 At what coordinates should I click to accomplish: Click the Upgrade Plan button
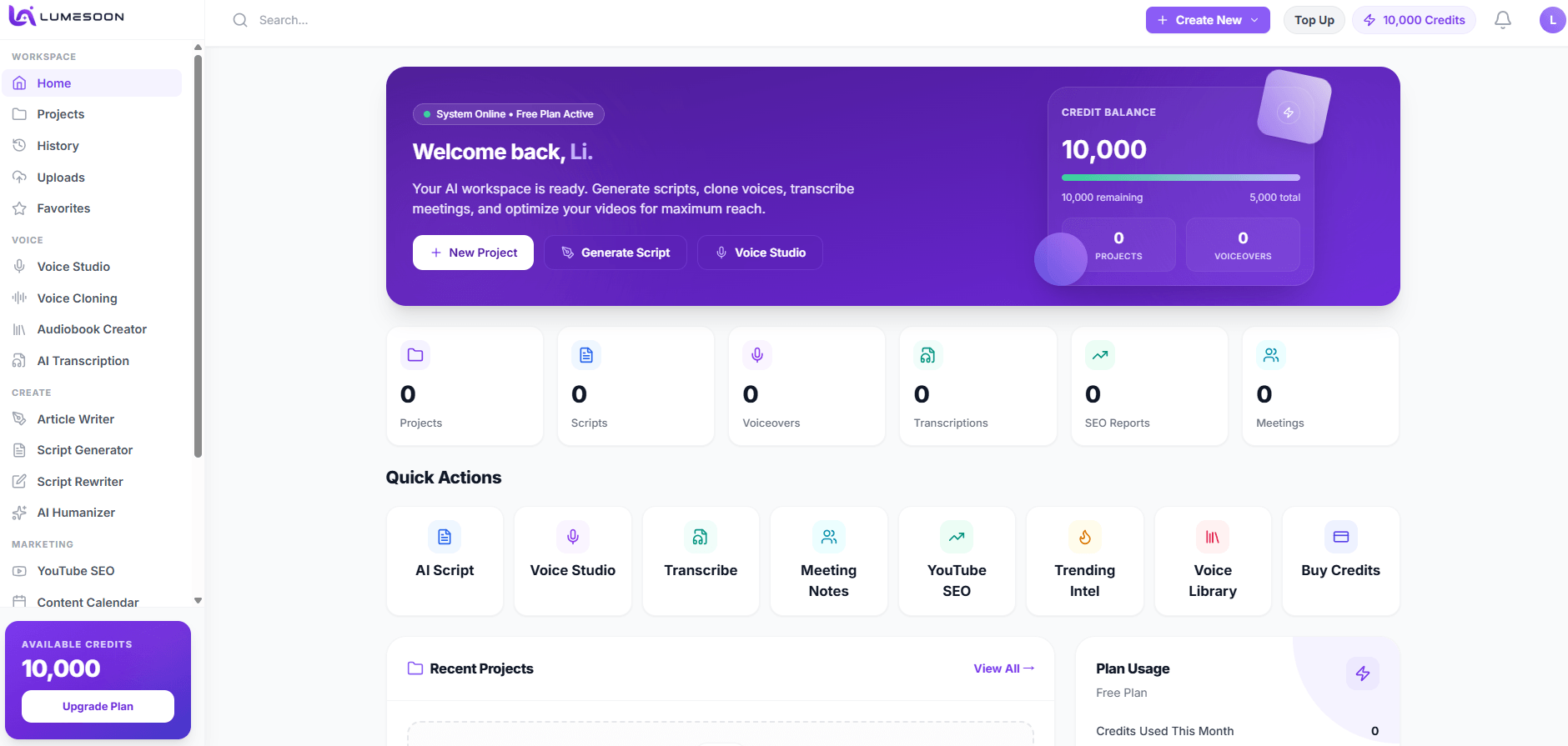pyautogui.click(x=98, y=706)
